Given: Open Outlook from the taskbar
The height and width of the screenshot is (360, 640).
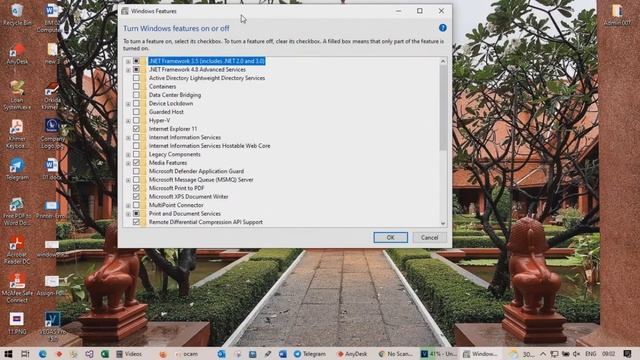Looking at the screenshot, I should [221, 354].
